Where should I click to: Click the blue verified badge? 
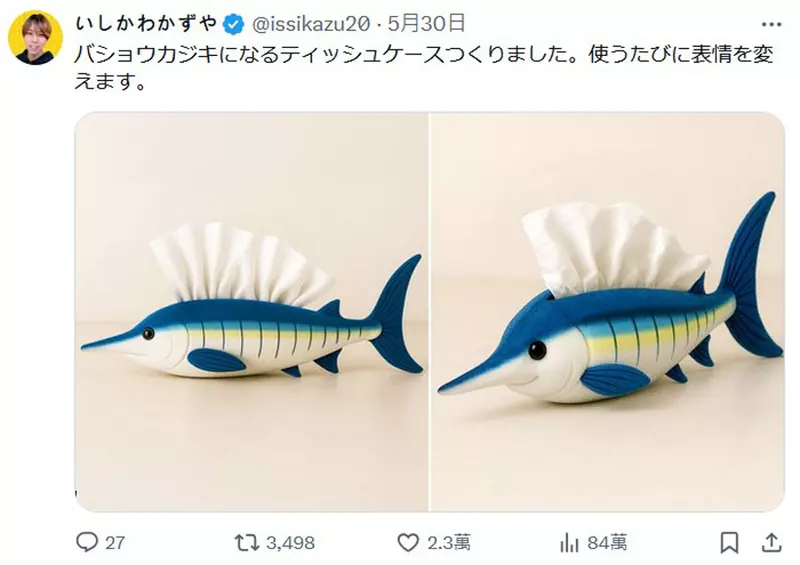click(234, 24)
